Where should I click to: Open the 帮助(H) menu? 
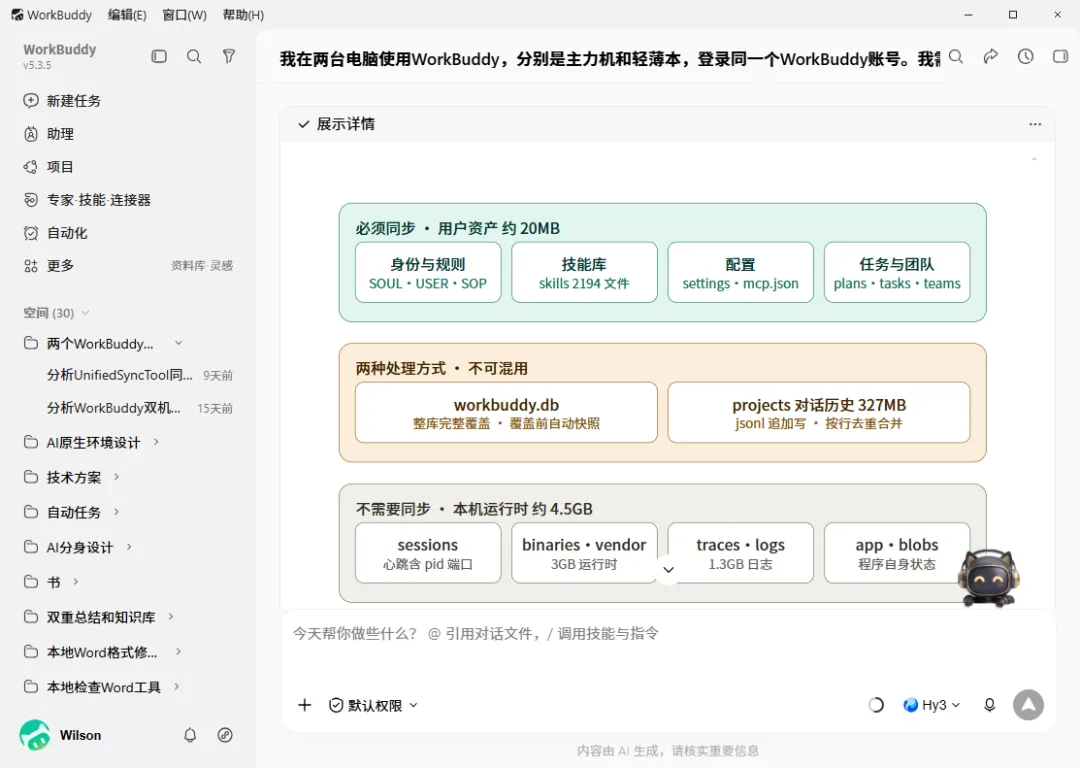click(x=242, y=14)
